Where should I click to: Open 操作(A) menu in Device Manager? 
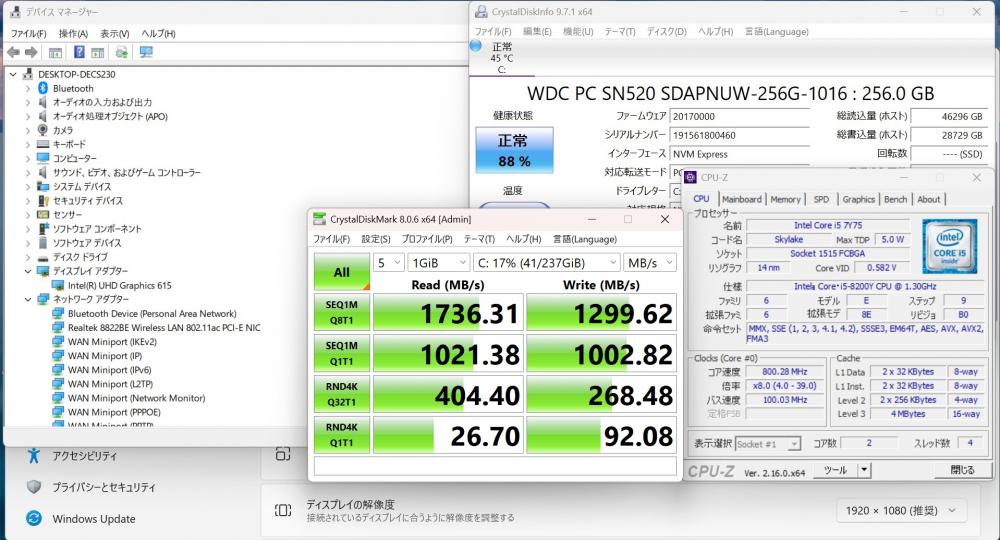[73, 34]
